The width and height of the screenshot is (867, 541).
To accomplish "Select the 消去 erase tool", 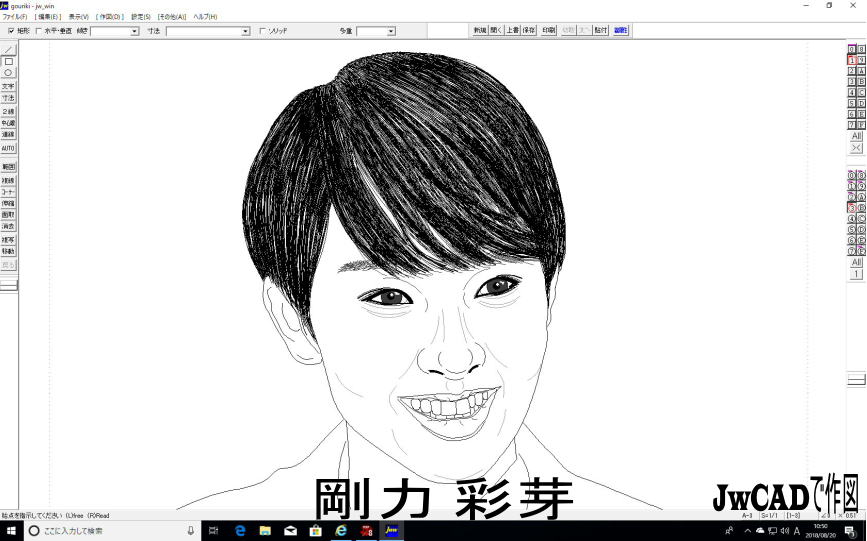I will point(8,226).
